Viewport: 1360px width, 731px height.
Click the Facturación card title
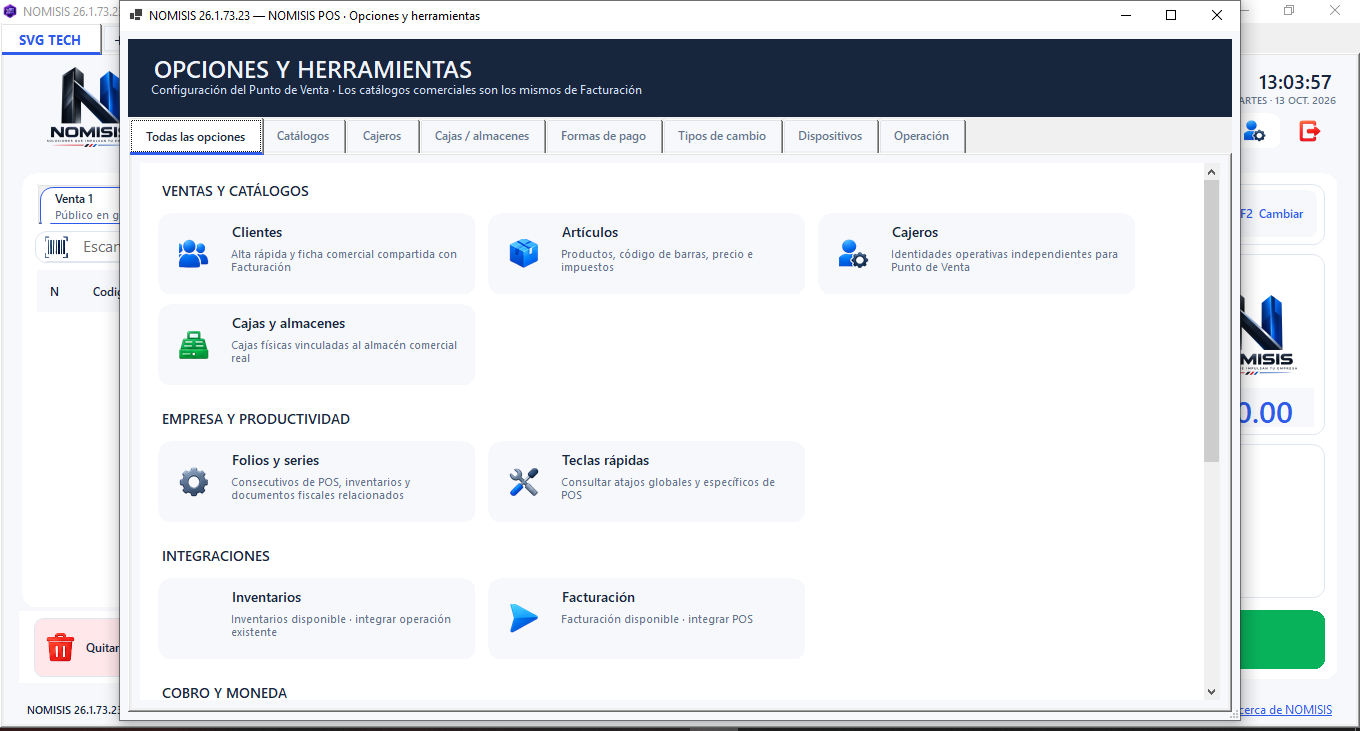point(598,597)
